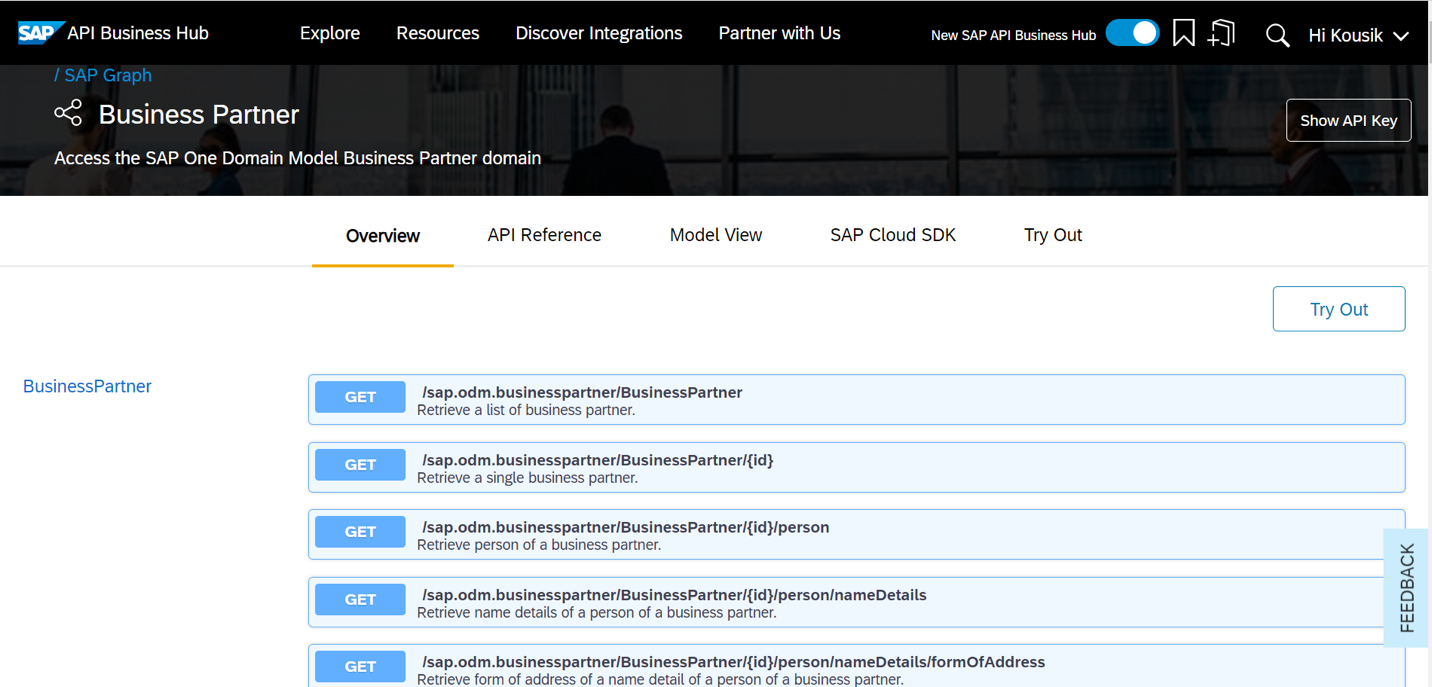The height and width of the screenshot is (687, 1432).
Task: Follow the SAP Graph breadcrumb link
Action: pos(108,75)
